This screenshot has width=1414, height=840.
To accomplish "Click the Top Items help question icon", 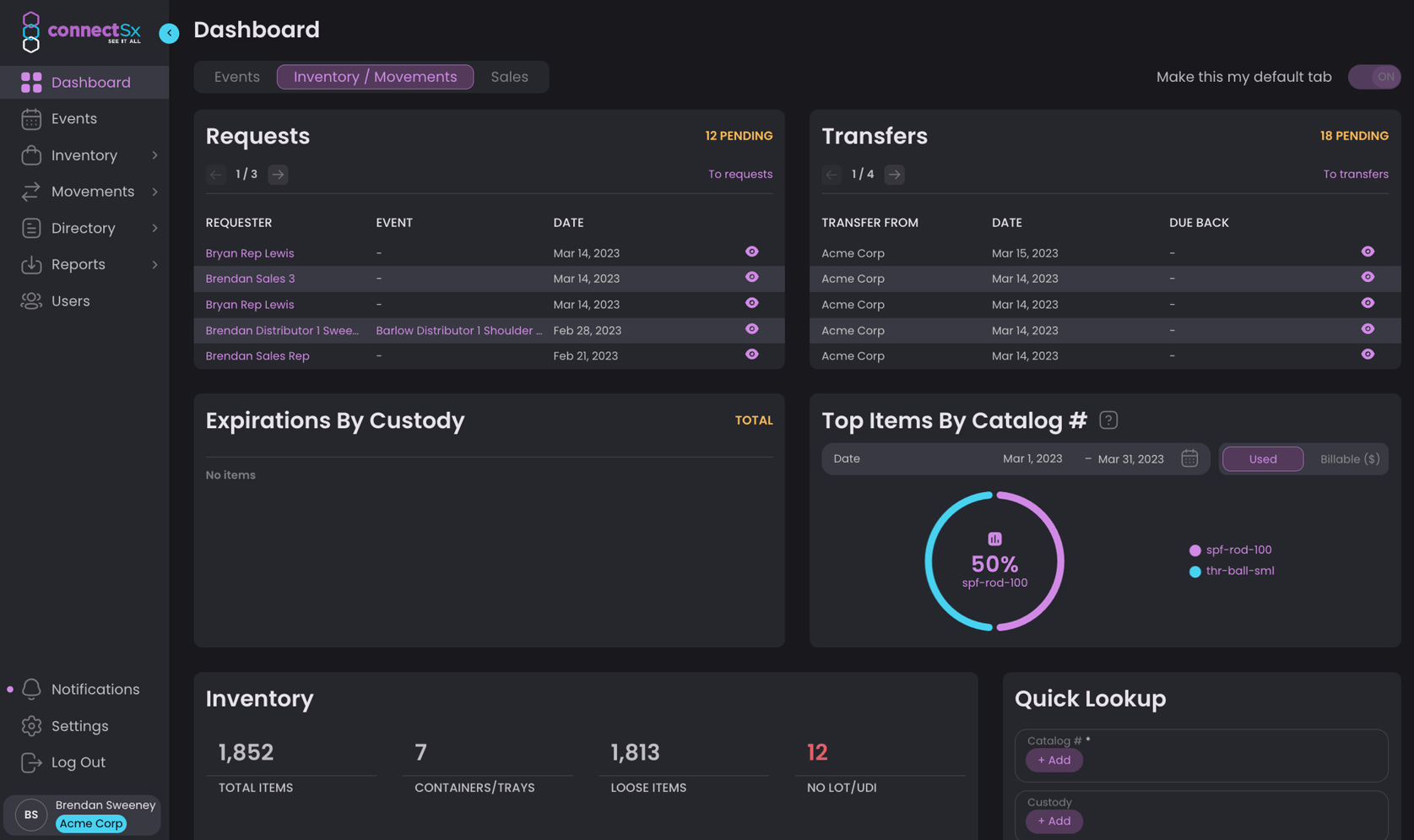I will click(x=1108, y=420).
